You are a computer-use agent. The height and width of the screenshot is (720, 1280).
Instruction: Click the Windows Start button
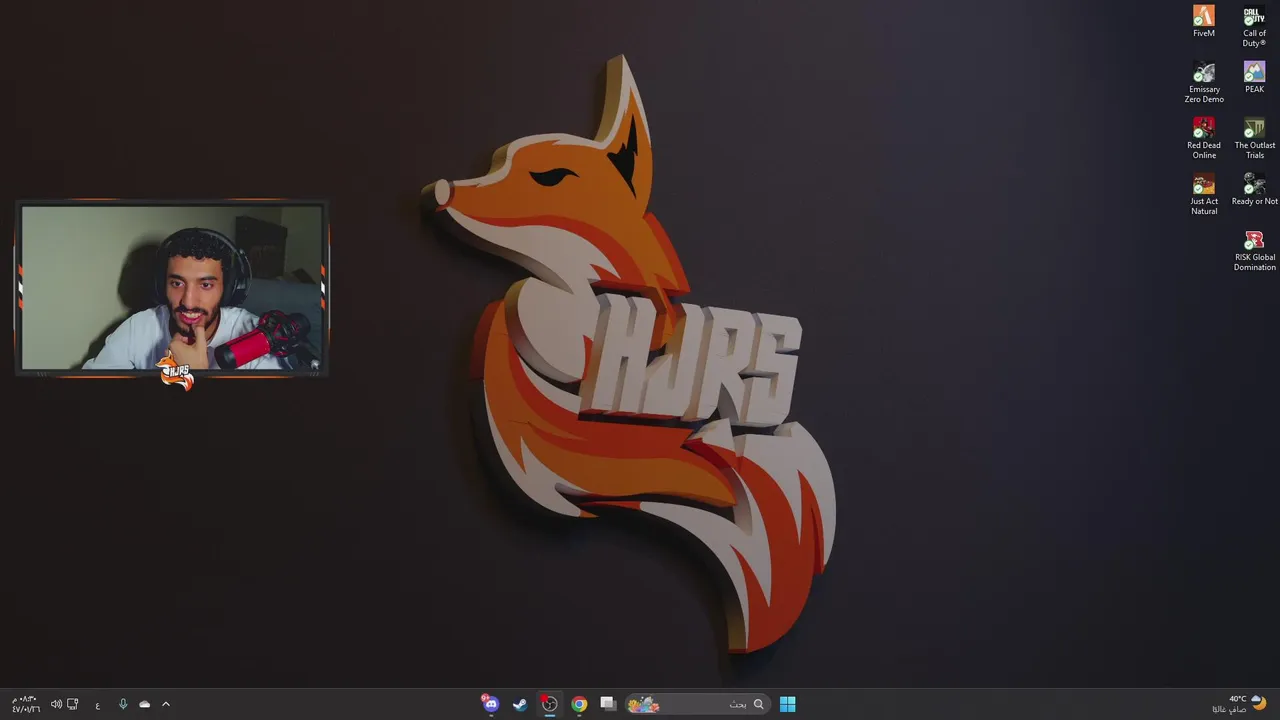click(x=787, y=704)
